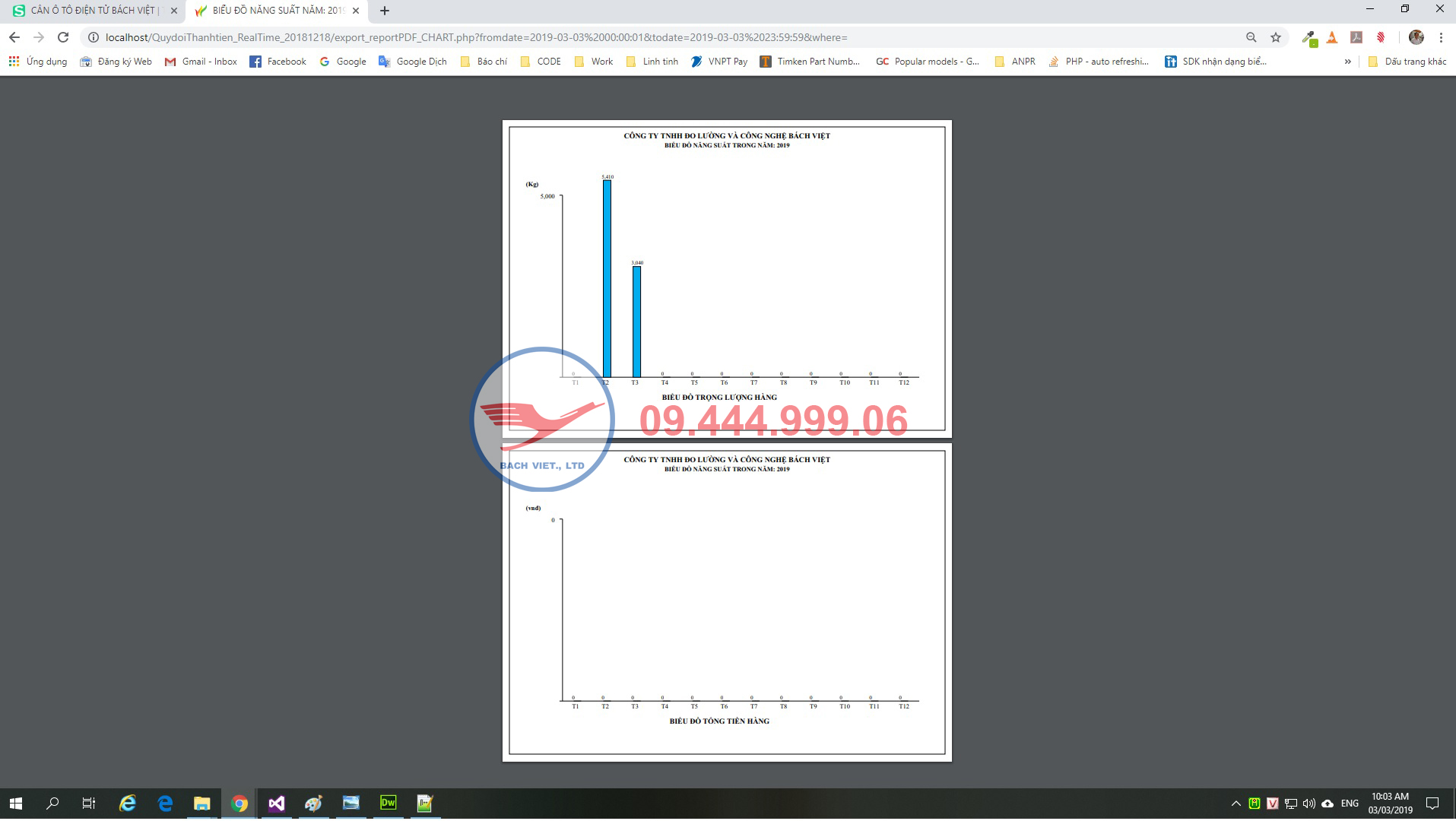Open the red striped extension icon
Screen dimensions: 1456x821
1381,37
